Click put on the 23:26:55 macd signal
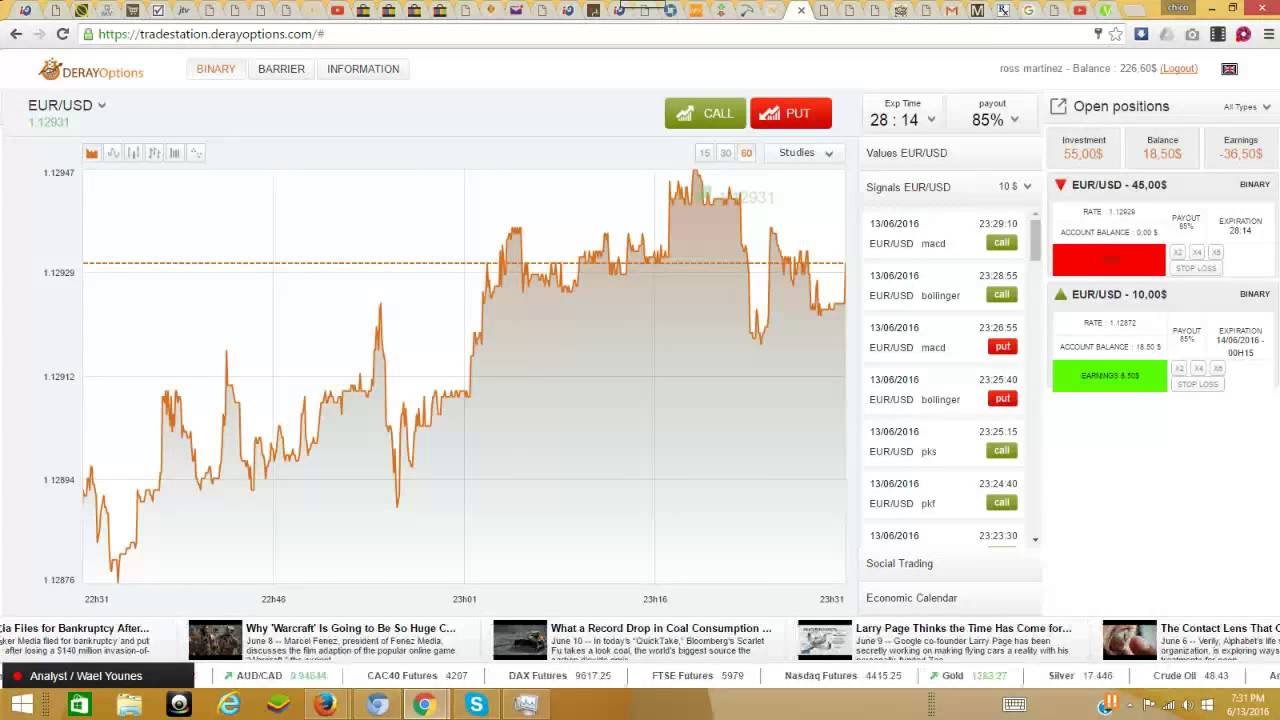 (x=1002, y=347)
